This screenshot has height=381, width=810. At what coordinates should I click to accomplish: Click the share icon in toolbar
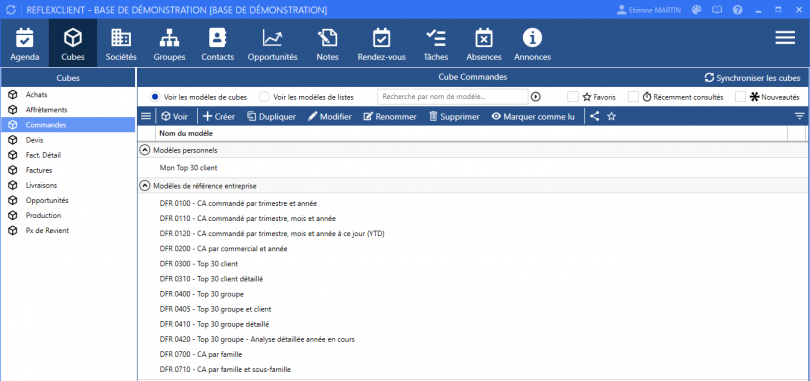click(595, 117)
